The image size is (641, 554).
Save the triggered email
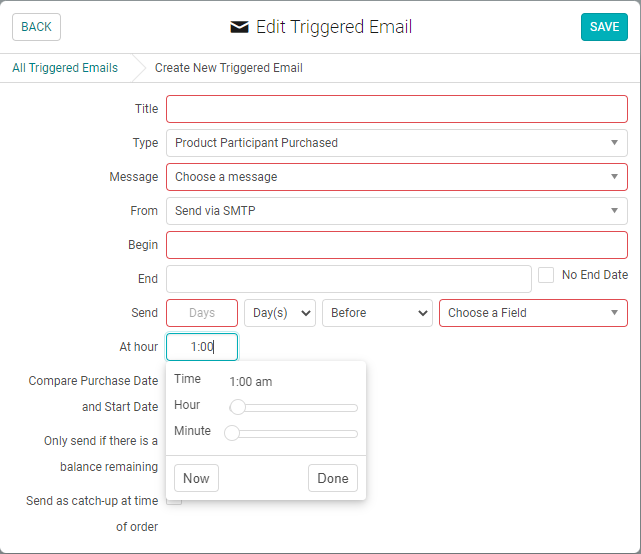[604, 27]
